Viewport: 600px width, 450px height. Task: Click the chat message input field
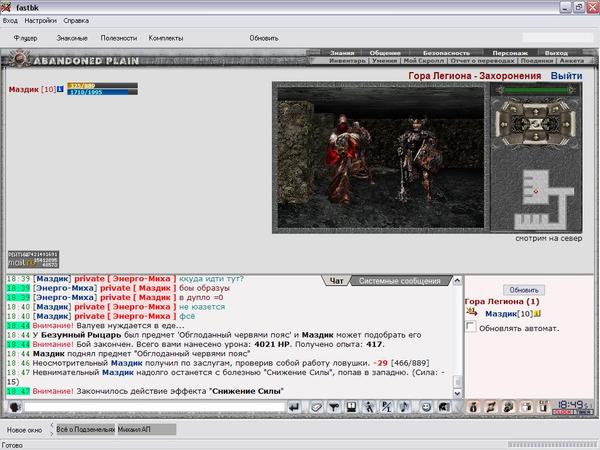point(154,407)
